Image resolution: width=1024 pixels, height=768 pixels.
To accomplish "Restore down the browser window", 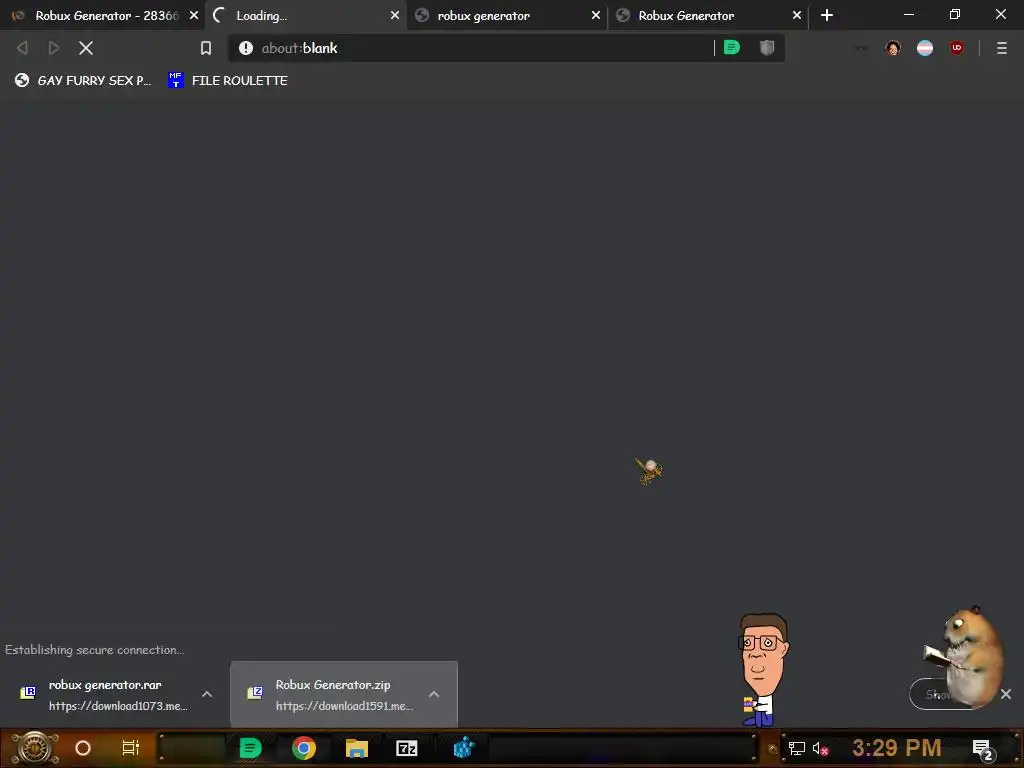I will point(955,14).
